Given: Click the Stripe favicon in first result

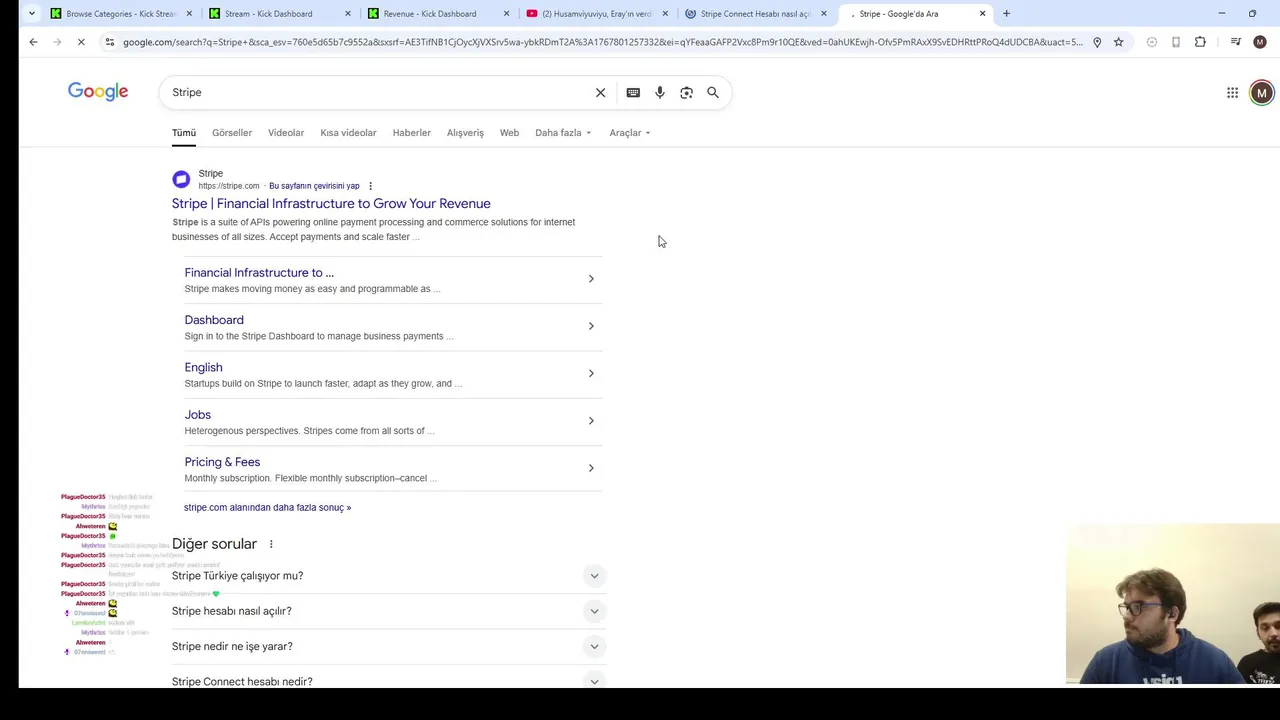Looking at the screenshot, I should (x=181, y=179).
